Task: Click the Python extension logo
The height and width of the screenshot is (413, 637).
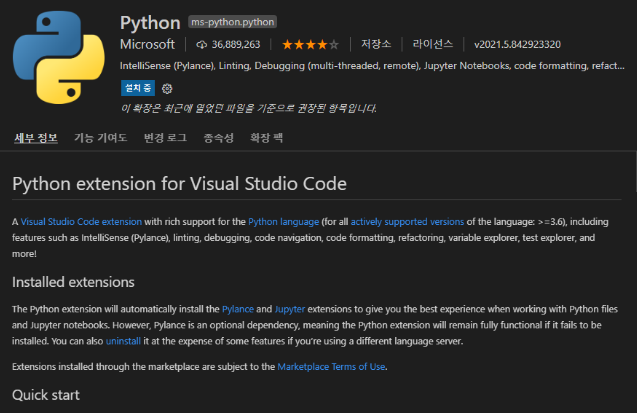Action: (58, 57)
